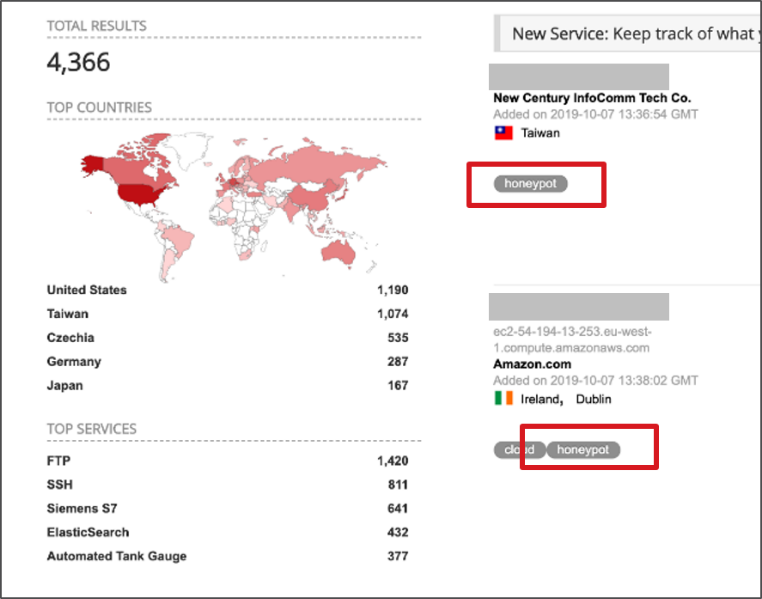The height and width of the screenshot is (599, 762).
Task: Click the honeypot tag under Amazon.com result
Action: pyautogui.click(x=583, y=450)
